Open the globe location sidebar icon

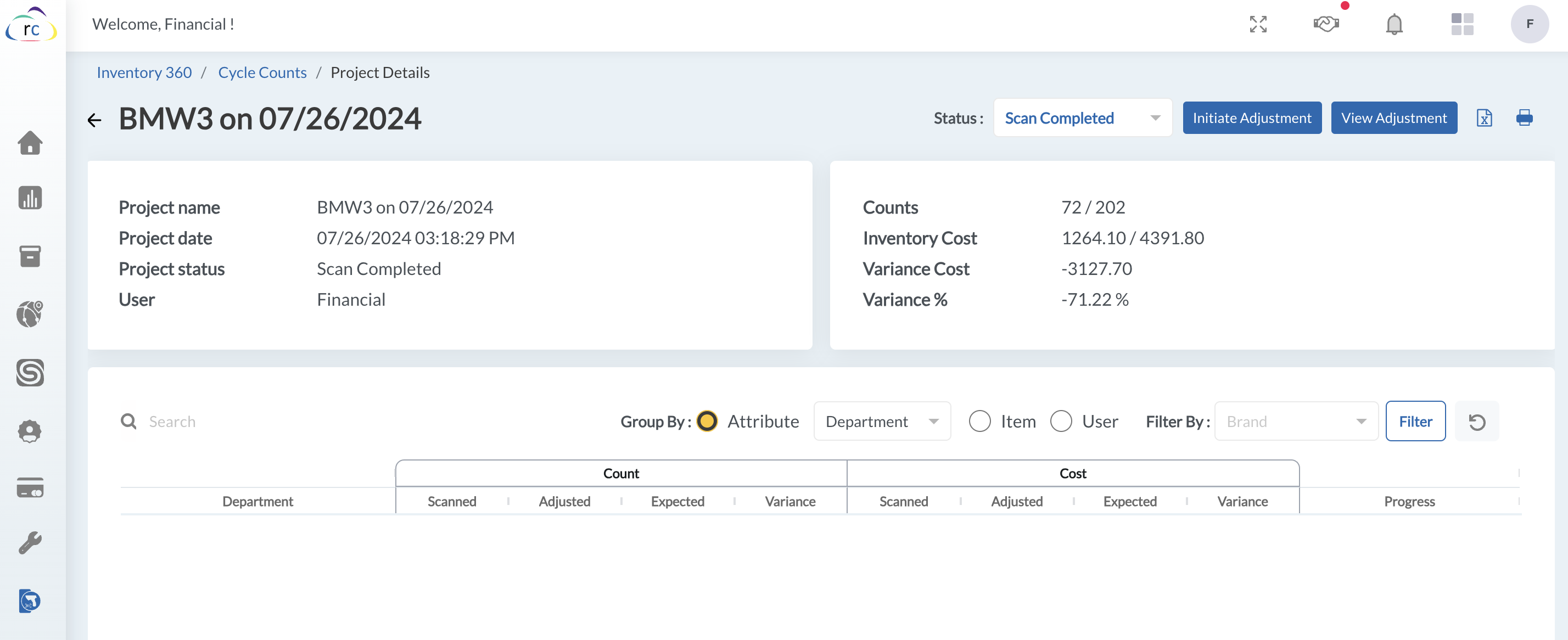coord(30,314)
